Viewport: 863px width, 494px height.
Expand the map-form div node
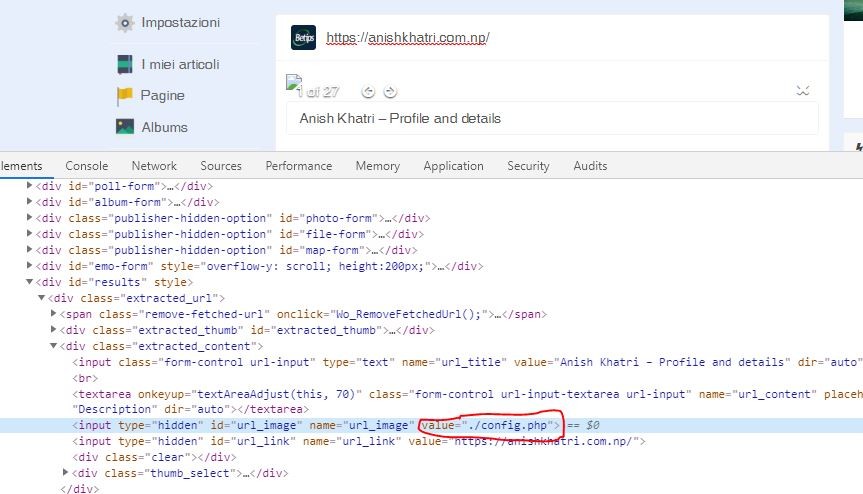[29, 249]
